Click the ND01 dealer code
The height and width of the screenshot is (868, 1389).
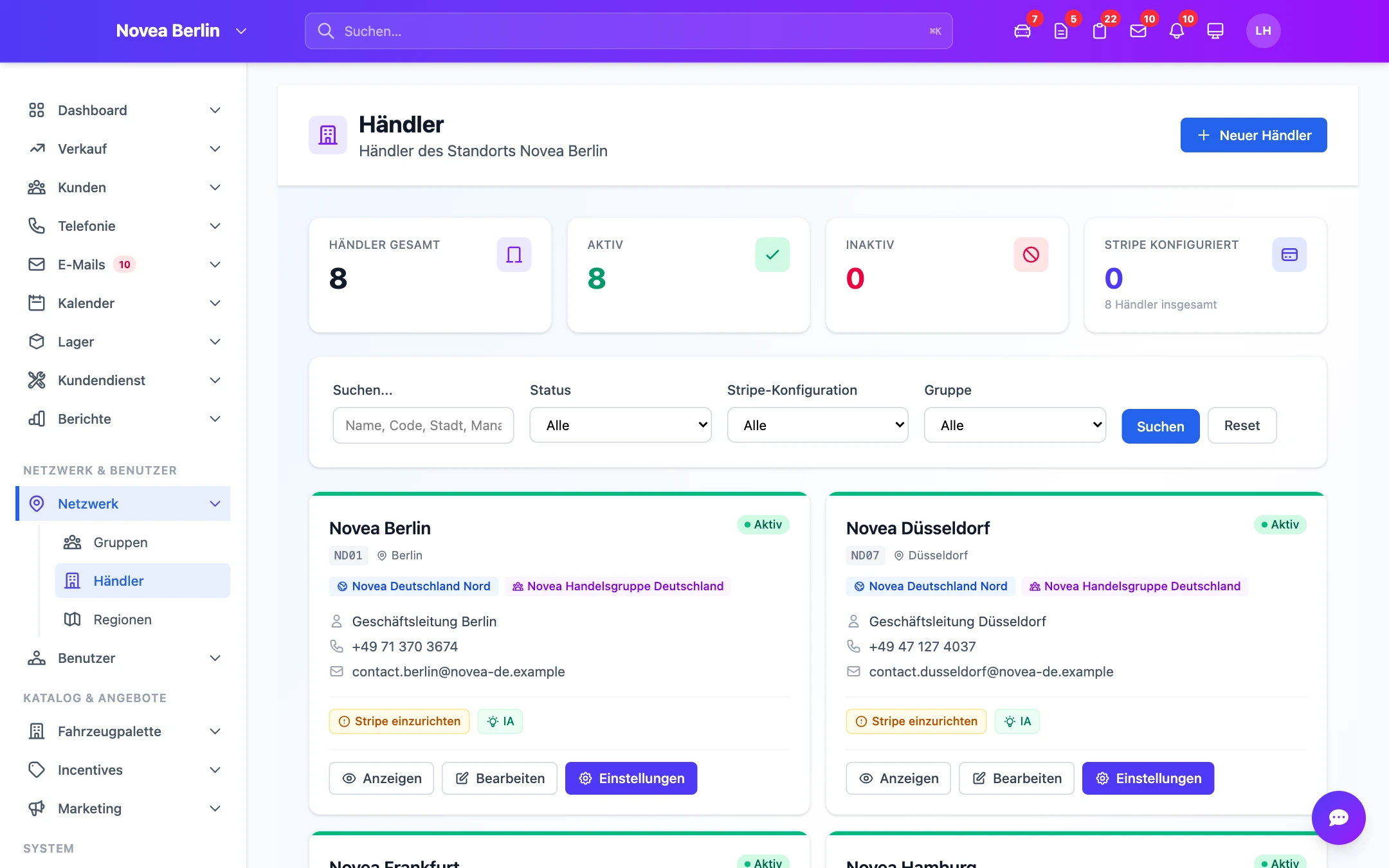(x=349, y=556)
